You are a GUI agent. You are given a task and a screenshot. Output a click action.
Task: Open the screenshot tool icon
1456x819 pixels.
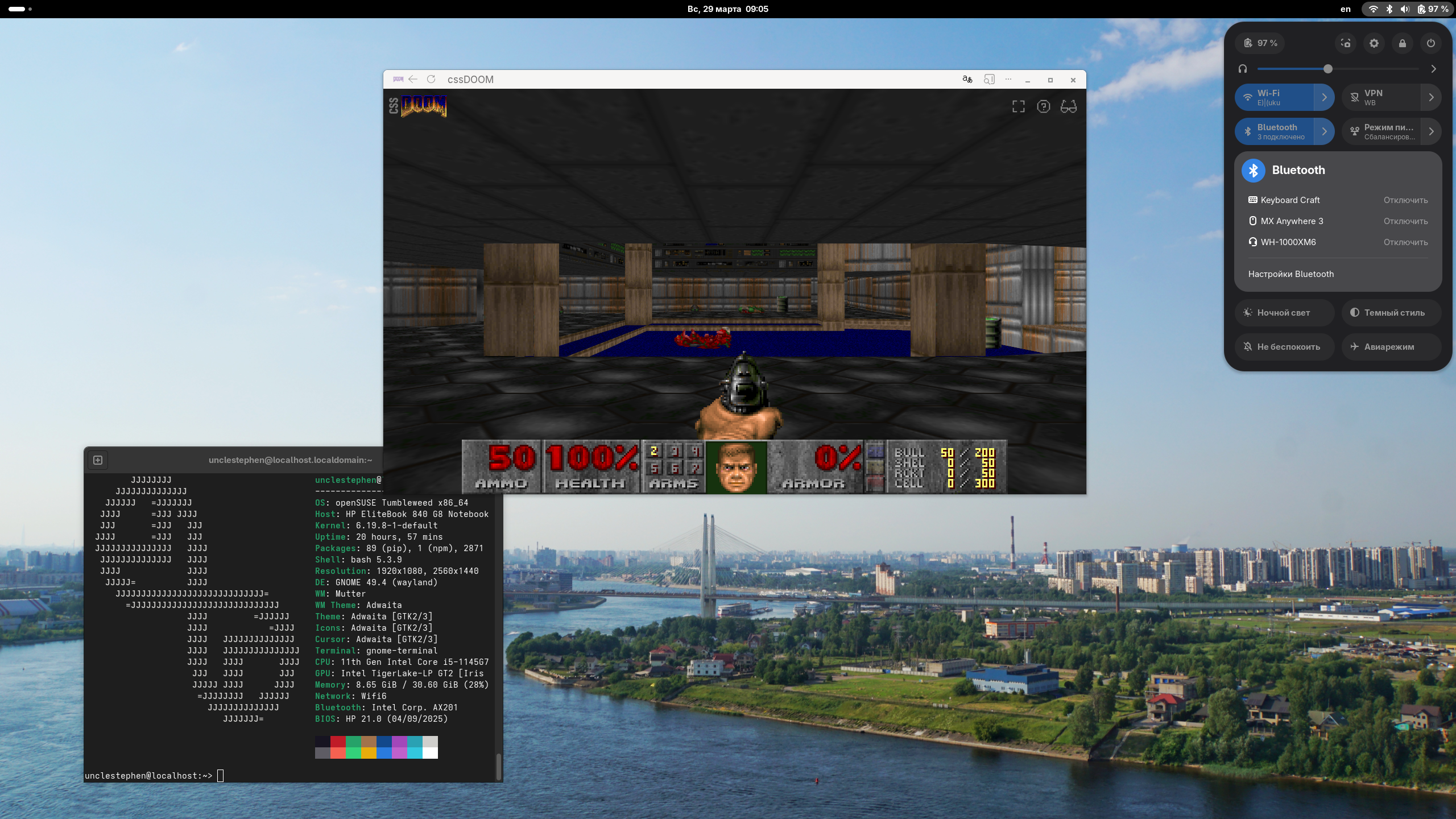[x=1346, y=43]
